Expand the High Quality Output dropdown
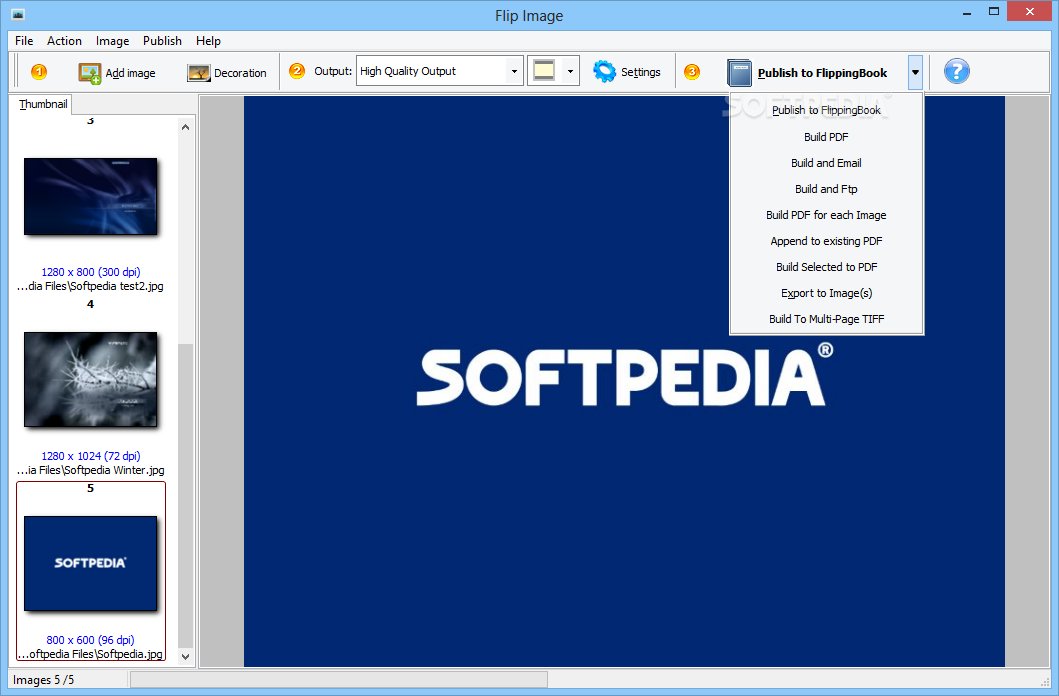This screenshot has height=696, width=1059. (x=514, y=72)
